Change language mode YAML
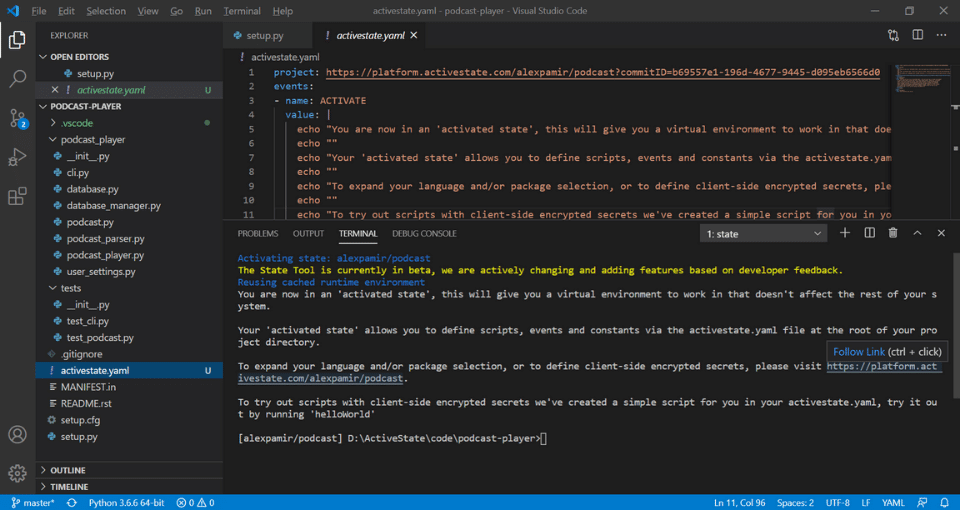Image resolution: width=960 pixels, height=510 pixels. [893, 503]
